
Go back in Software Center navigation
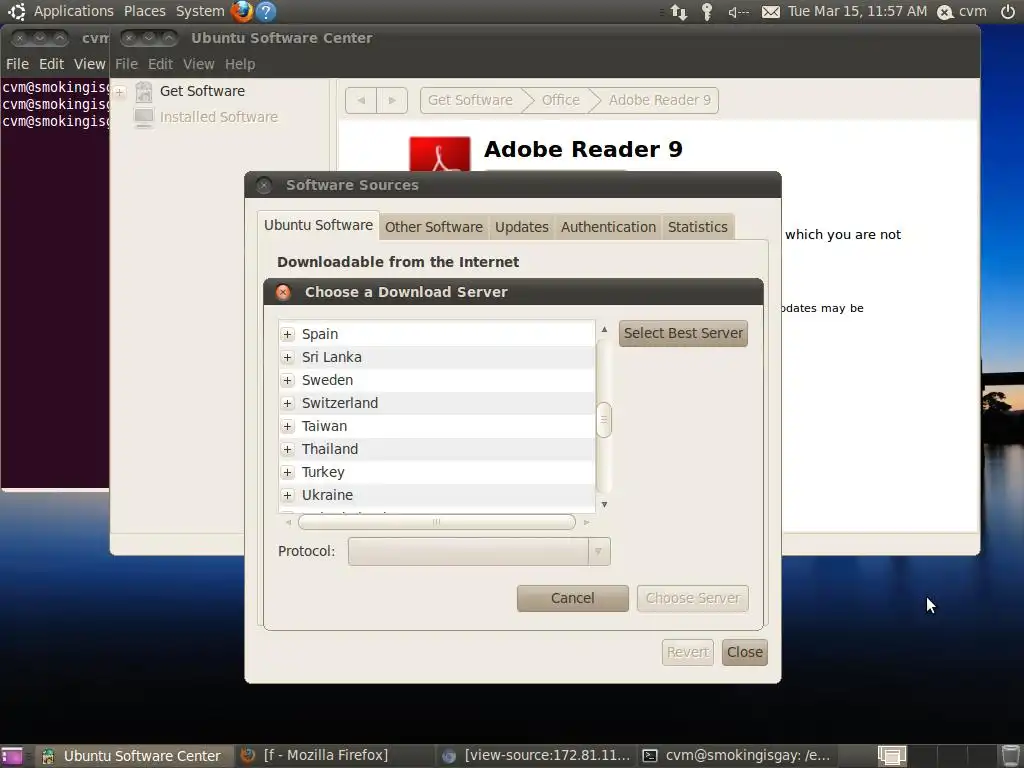[x=361, y=101]
